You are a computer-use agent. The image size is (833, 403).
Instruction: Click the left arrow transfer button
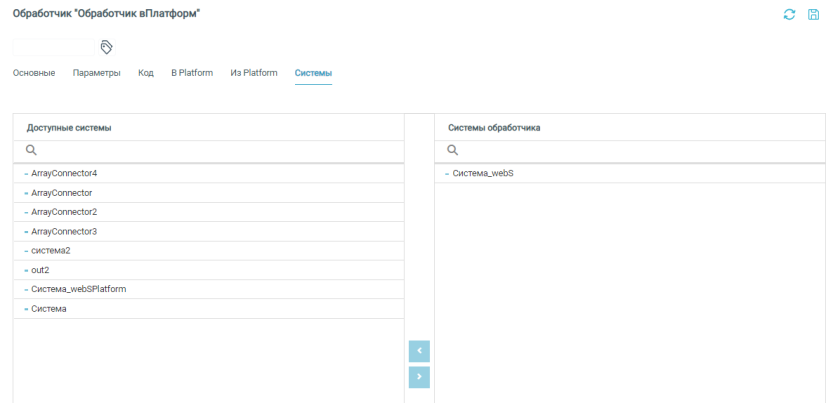pyautogui.click(x=419, y=351)
